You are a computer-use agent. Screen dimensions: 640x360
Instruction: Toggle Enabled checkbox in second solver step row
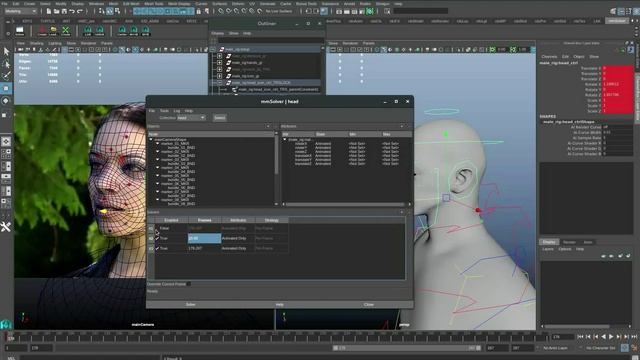coord(157,238)
